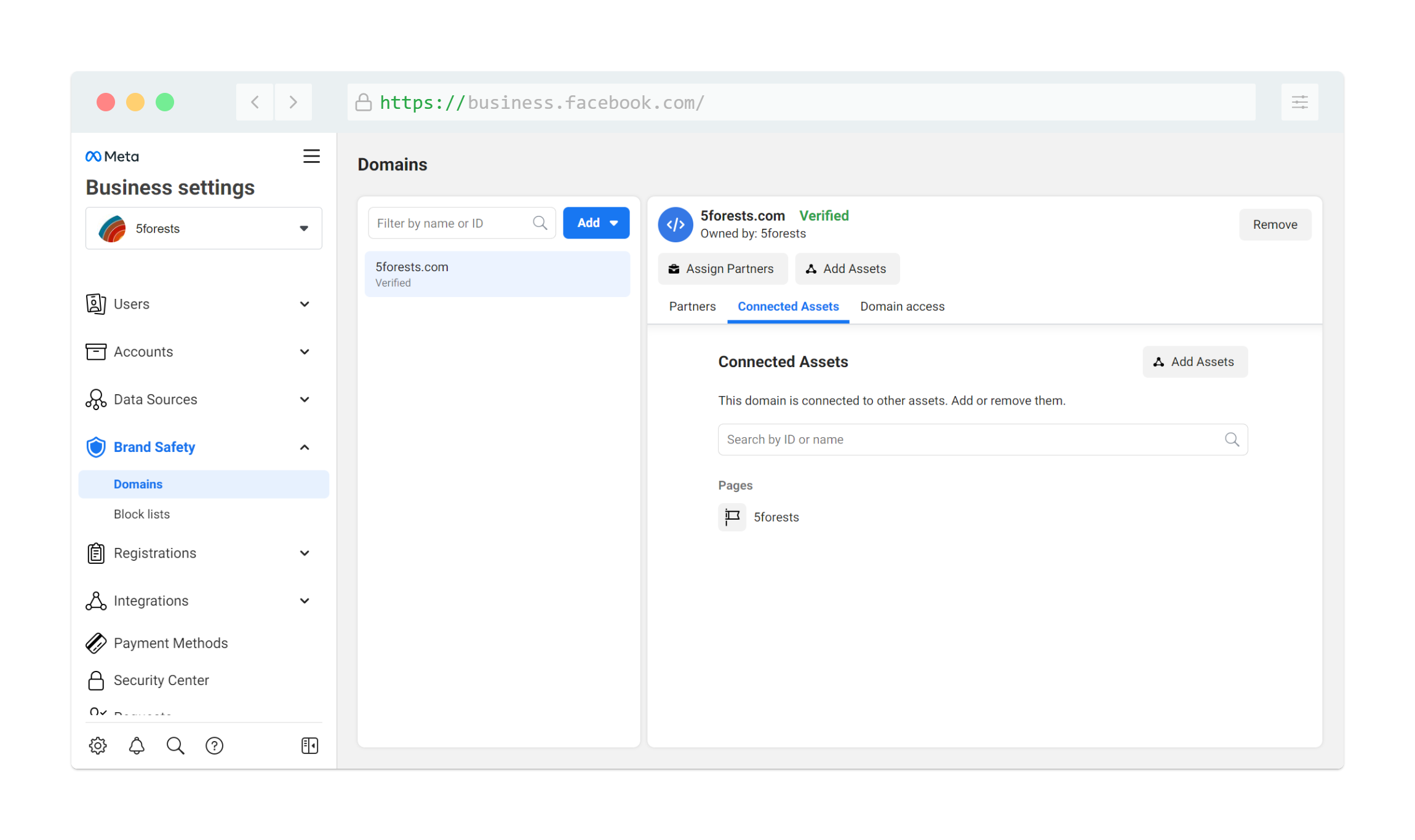The height and width of the screenshot is (840, 1415).
Task: Open the 5forests business account dropdown
Action: click(x=204, y=229)
